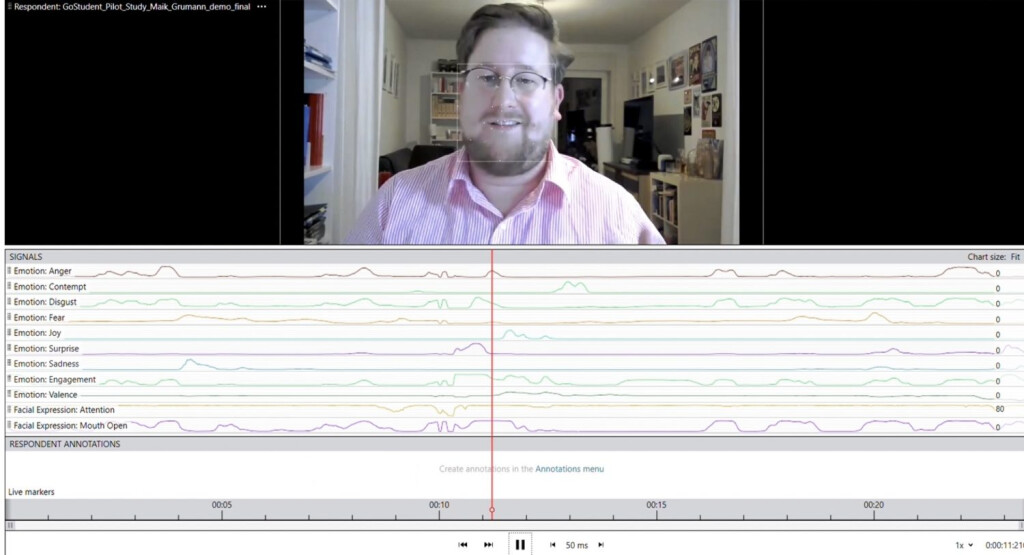Skip to the end of the recording
This screenshot has height=555, width=1024.
pyautogui.click(x=488, y=545)
